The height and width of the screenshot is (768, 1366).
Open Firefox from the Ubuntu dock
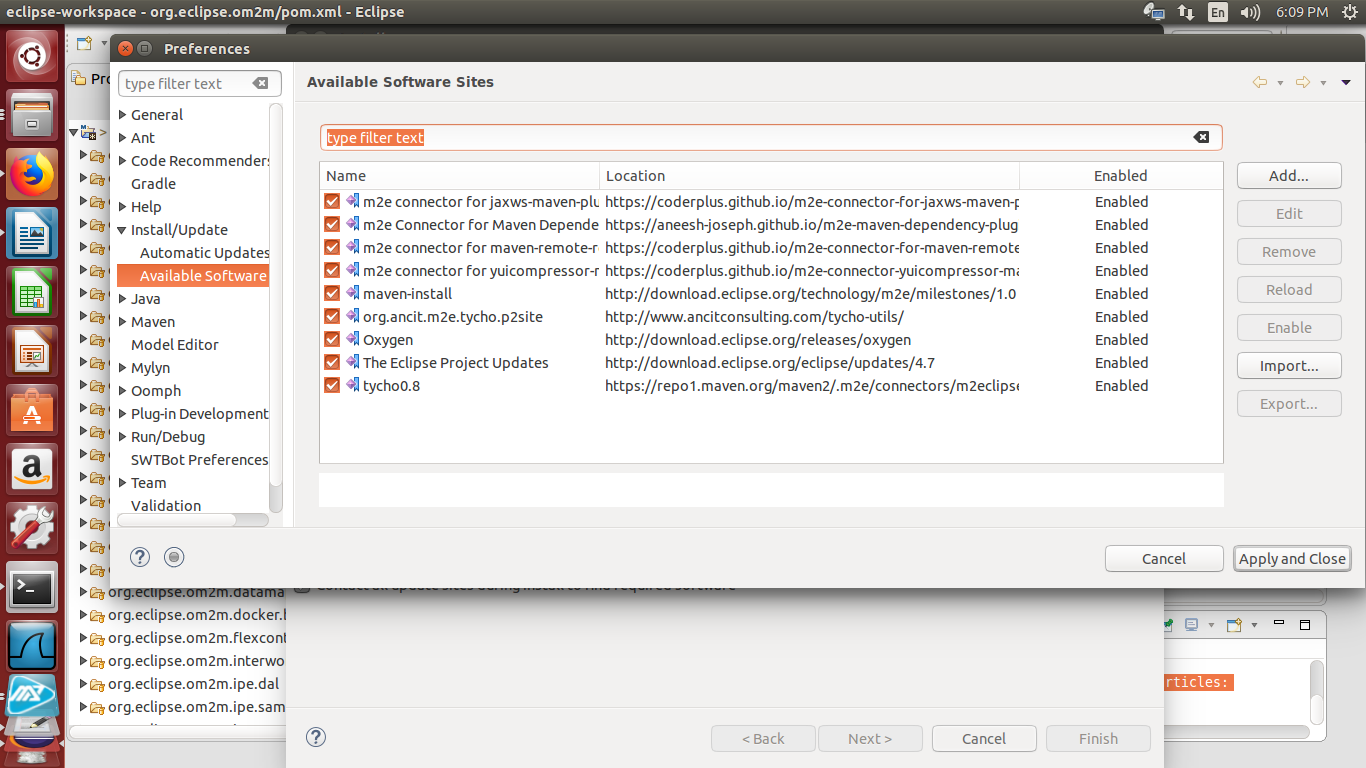(32, 175)
